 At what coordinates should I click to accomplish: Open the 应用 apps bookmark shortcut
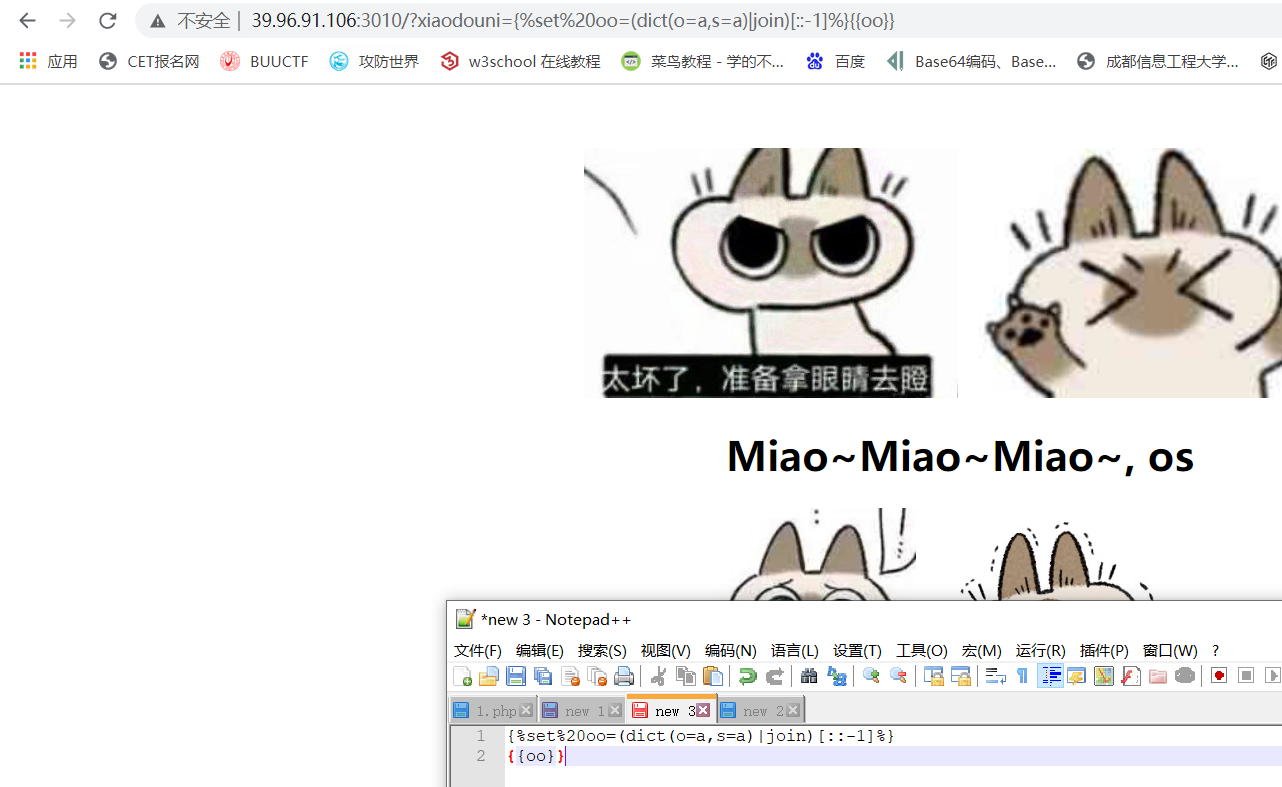[x=48, y=61]
